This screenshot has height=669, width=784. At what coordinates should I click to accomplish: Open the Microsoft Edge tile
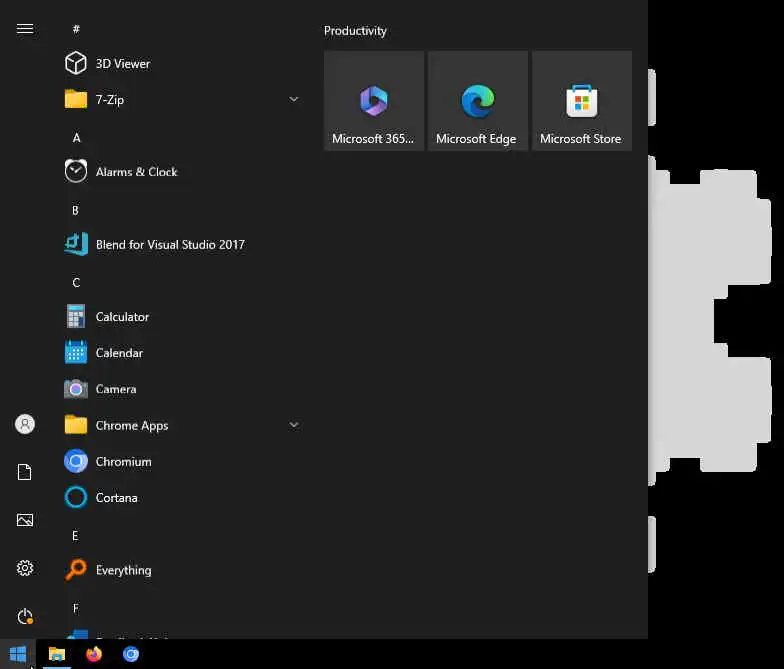point(478,100)
